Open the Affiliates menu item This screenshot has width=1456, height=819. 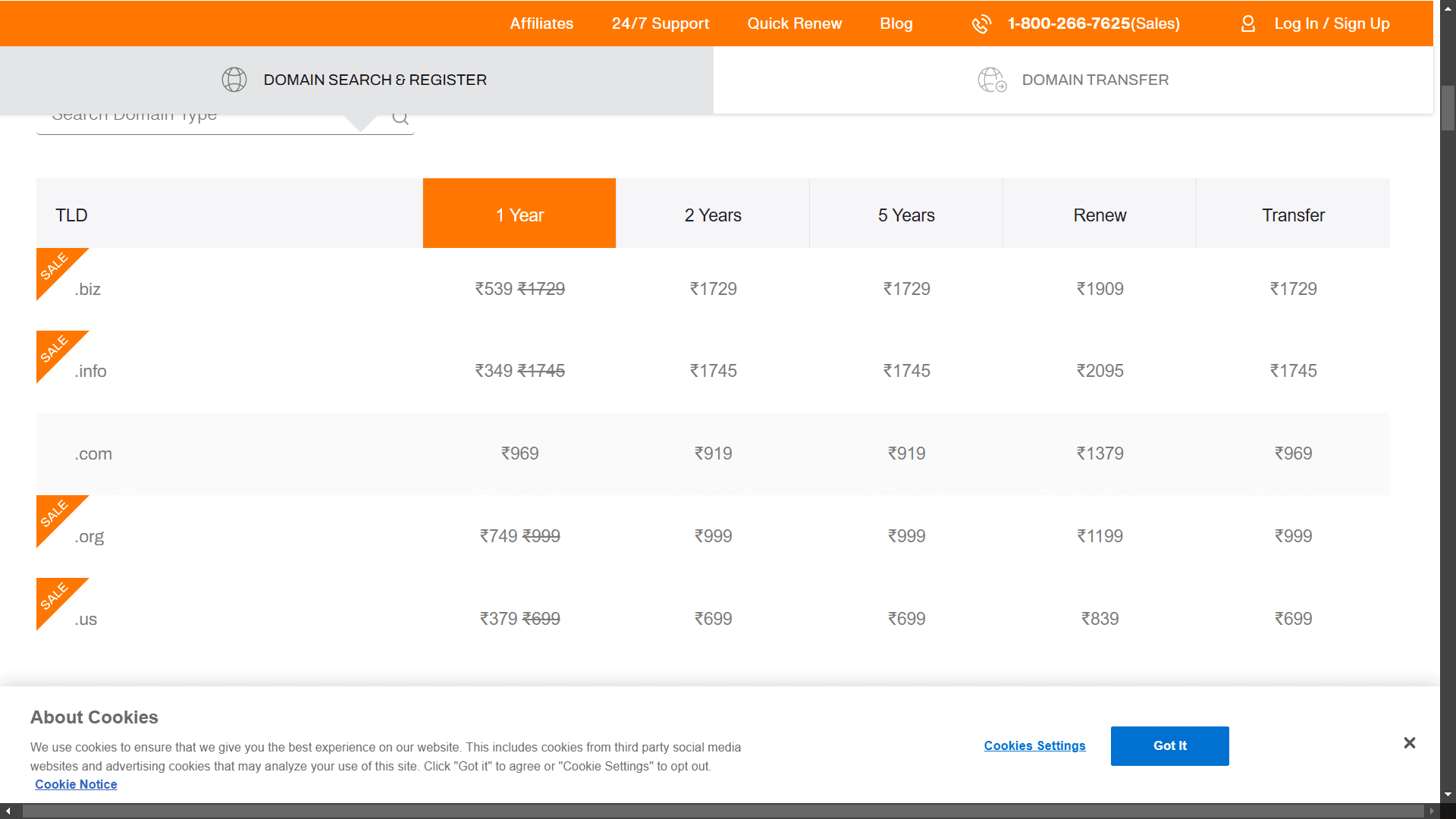[x=541, y=24]
